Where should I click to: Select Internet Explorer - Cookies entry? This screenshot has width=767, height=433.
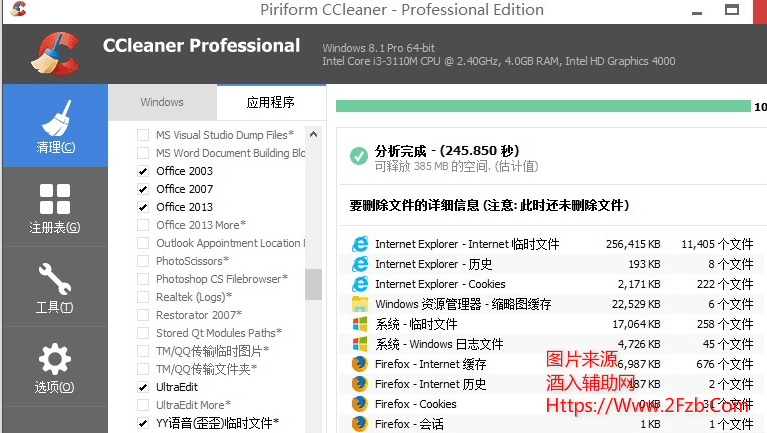click(x=553, y=284)
